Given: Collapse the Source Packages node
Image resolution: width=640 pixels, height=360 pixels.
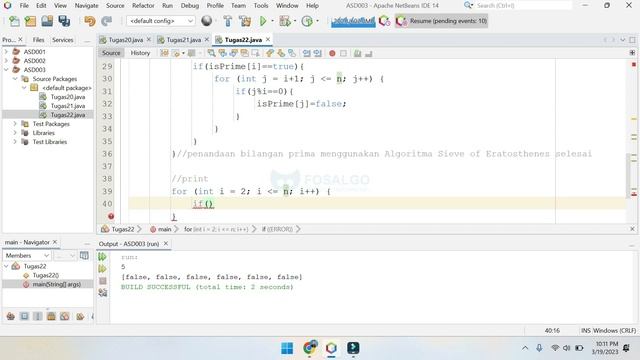Looking at the screenshot, I should click(x=16, y=79).
